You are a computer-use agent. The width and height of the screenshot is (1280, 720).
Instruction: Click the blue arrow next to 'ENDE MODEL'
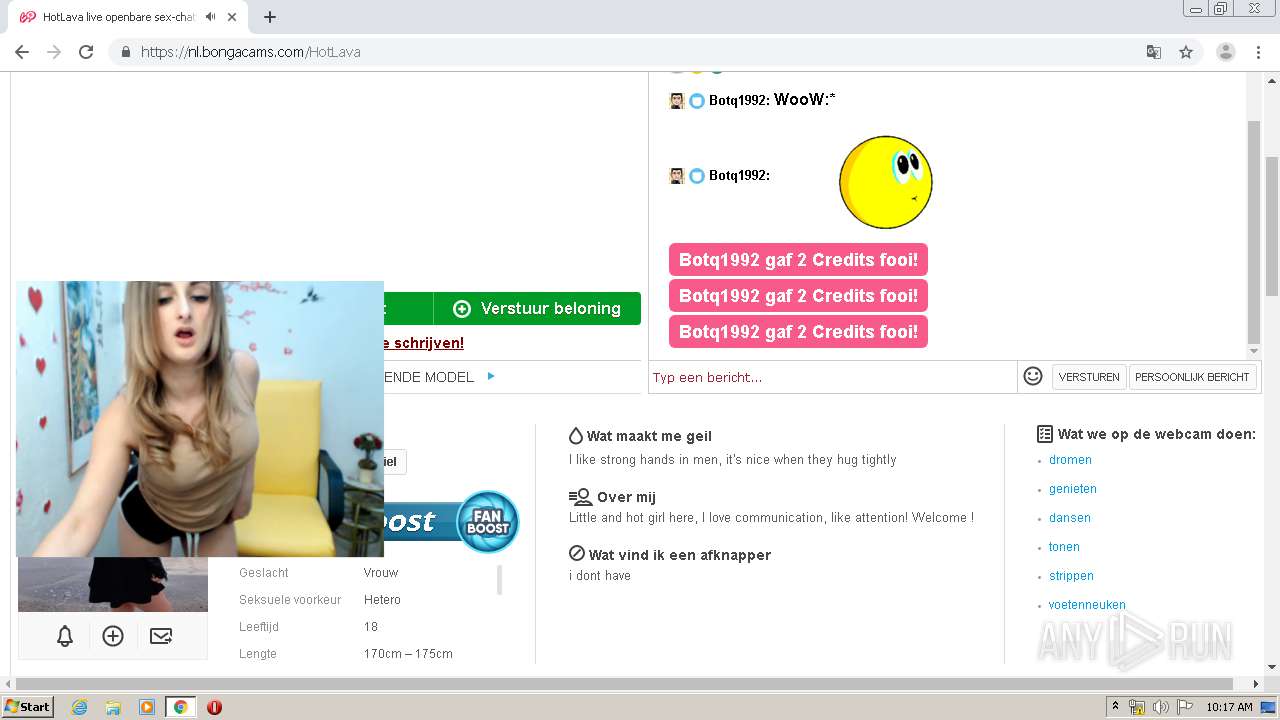coord(491,376)
